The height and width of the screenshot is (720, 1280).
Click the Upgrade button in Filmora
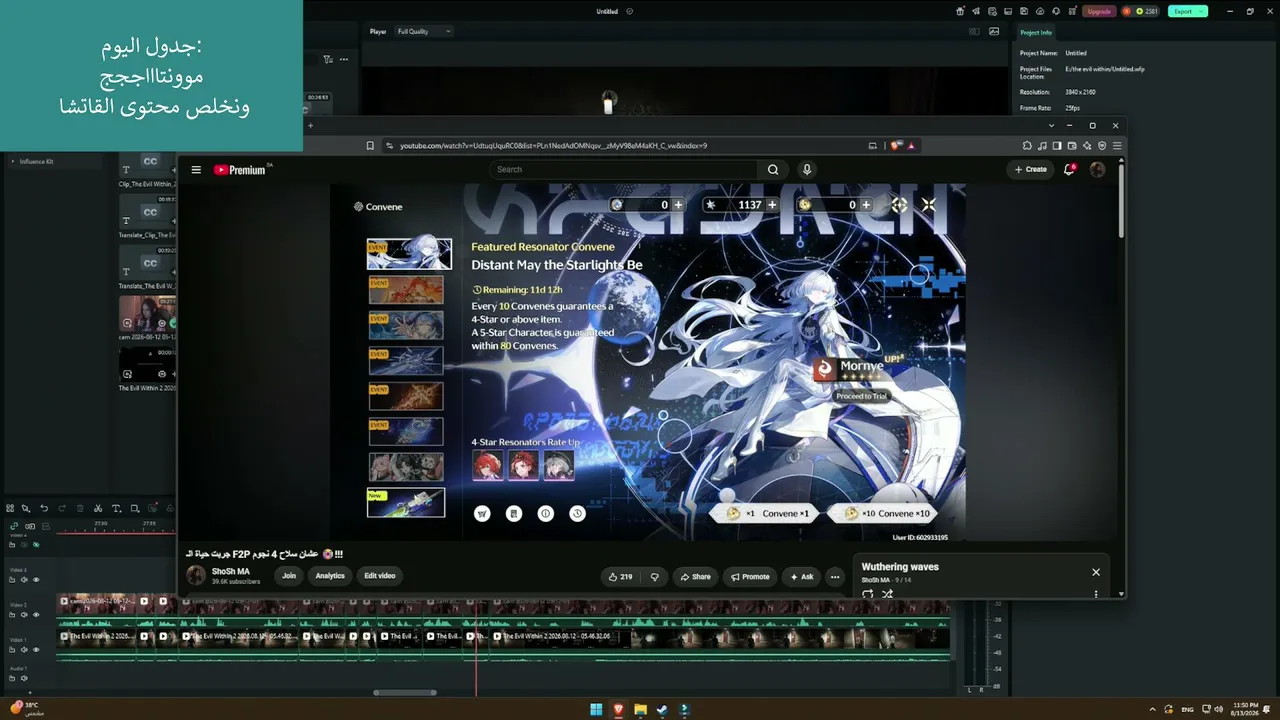click(x=1099, y=11)
